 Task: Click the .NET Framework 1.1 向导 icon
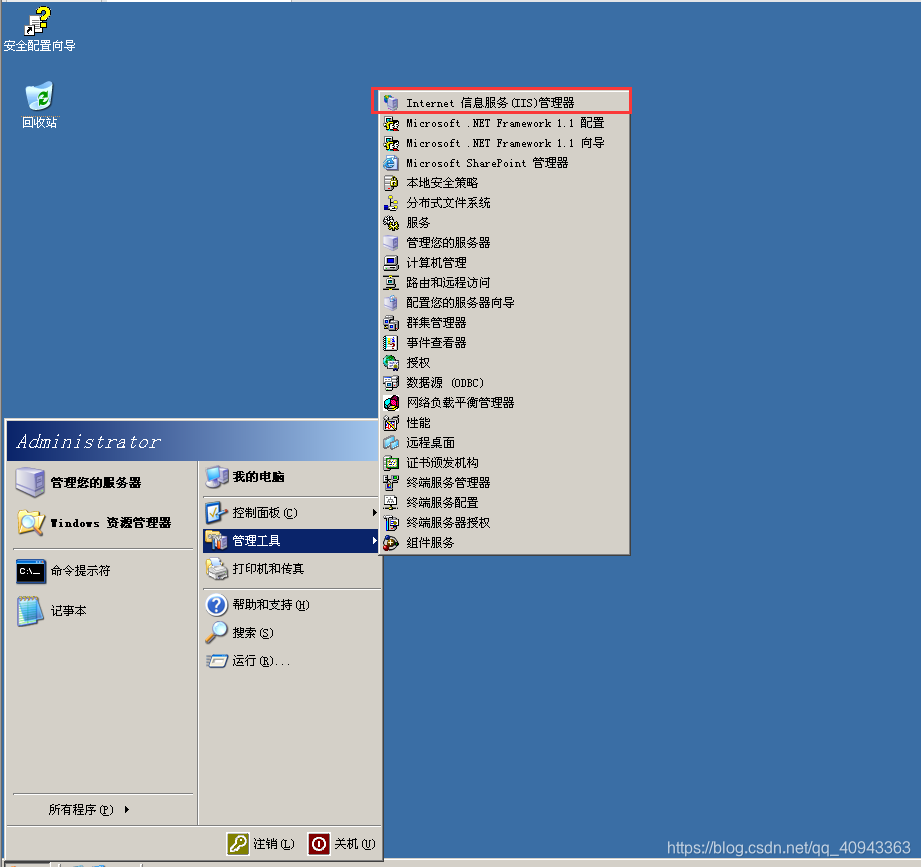391,143
